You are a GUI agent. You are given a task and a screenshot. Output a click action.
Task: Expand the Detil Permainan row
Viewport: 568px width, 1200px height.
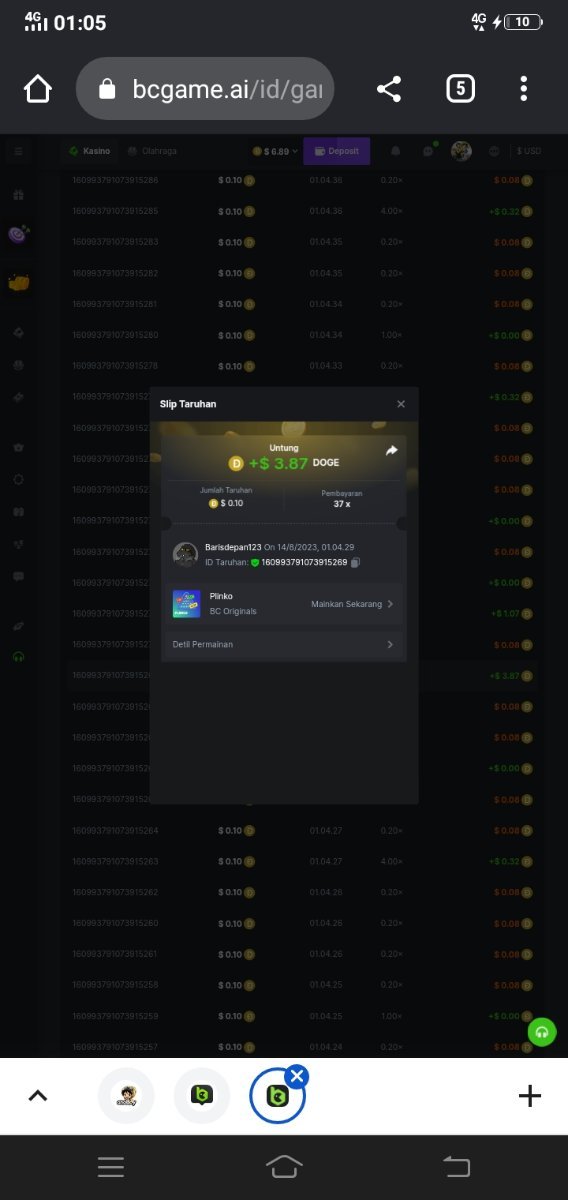coord(284,645)
